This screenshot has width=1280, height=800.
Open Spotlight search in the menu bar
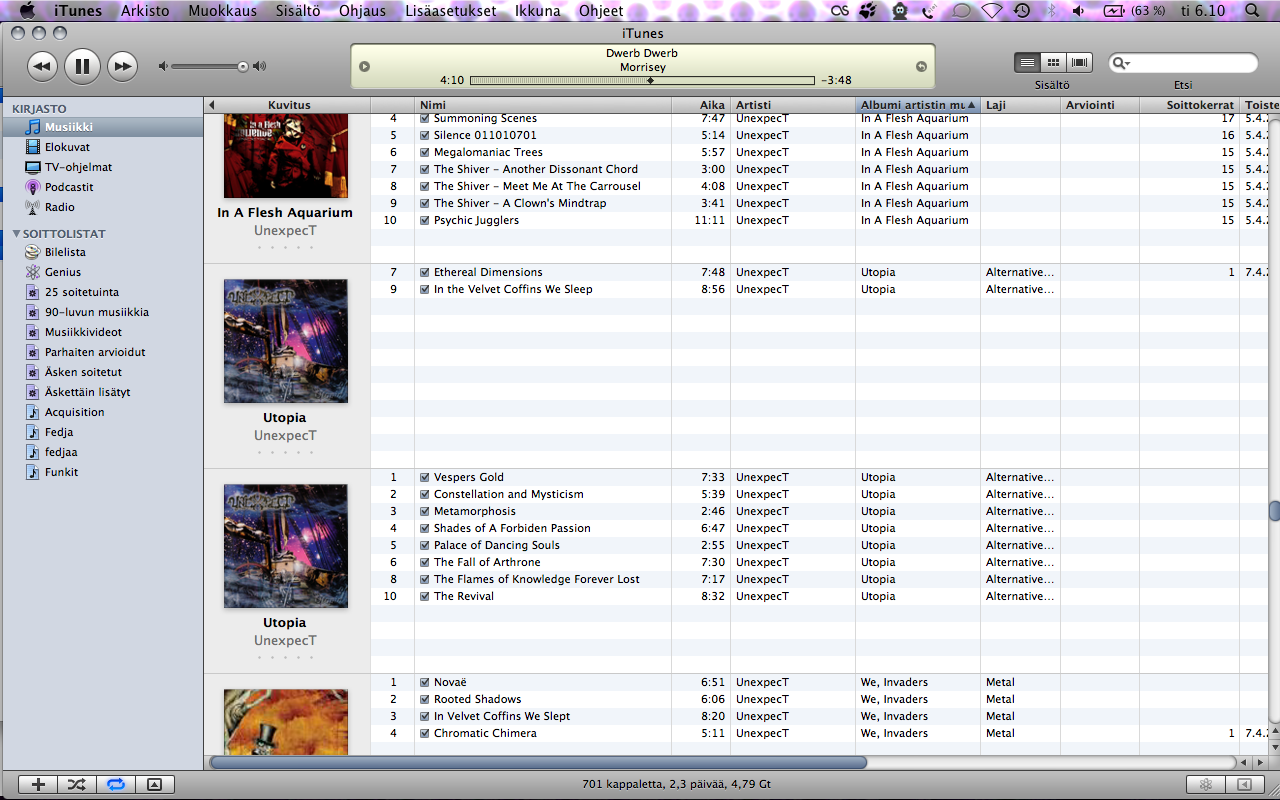(1254, 11)
